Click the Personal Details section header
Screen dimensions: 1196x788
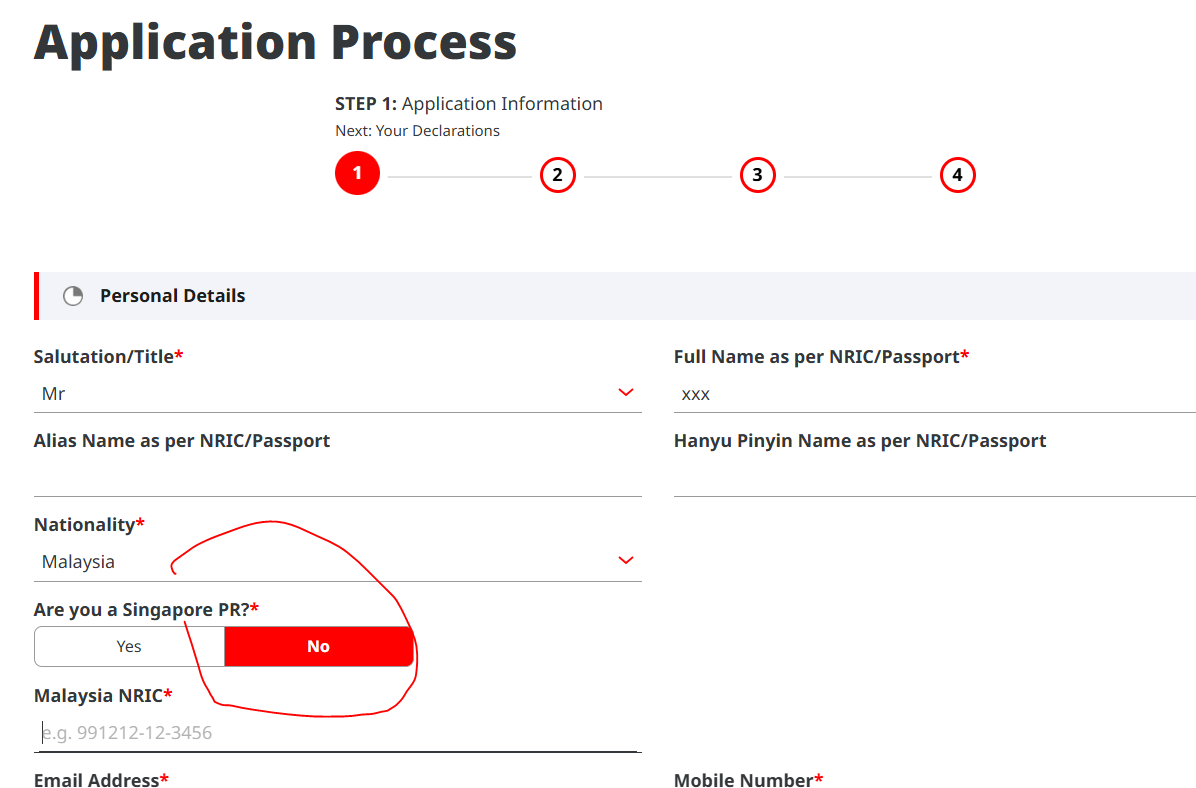(x=172, y=296)
